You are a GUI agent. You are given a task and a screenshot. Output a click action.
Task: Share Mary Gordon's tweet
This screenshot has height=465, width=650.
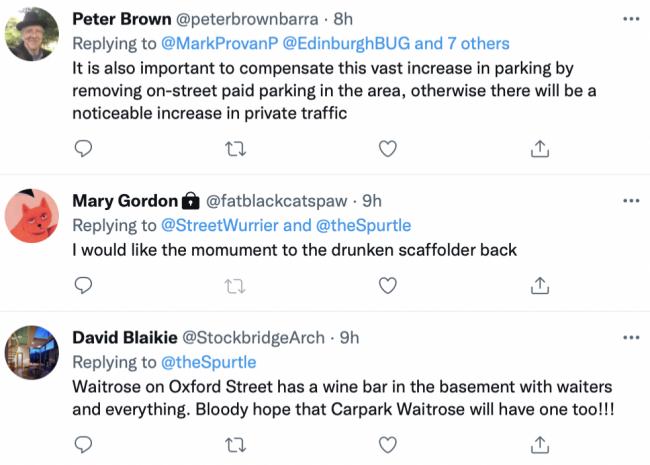pos(540,285)
